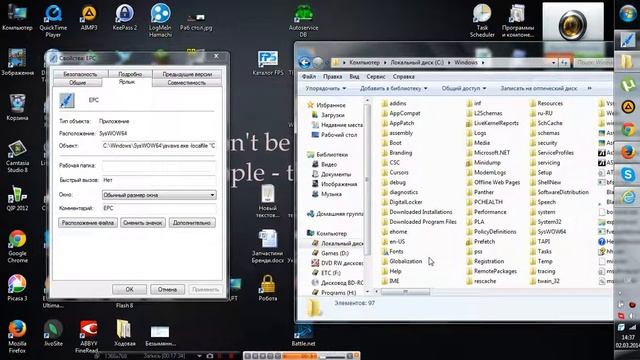640x360 pixels.
Task: Click the Быстрый вызов field
Action: [159, 180]
